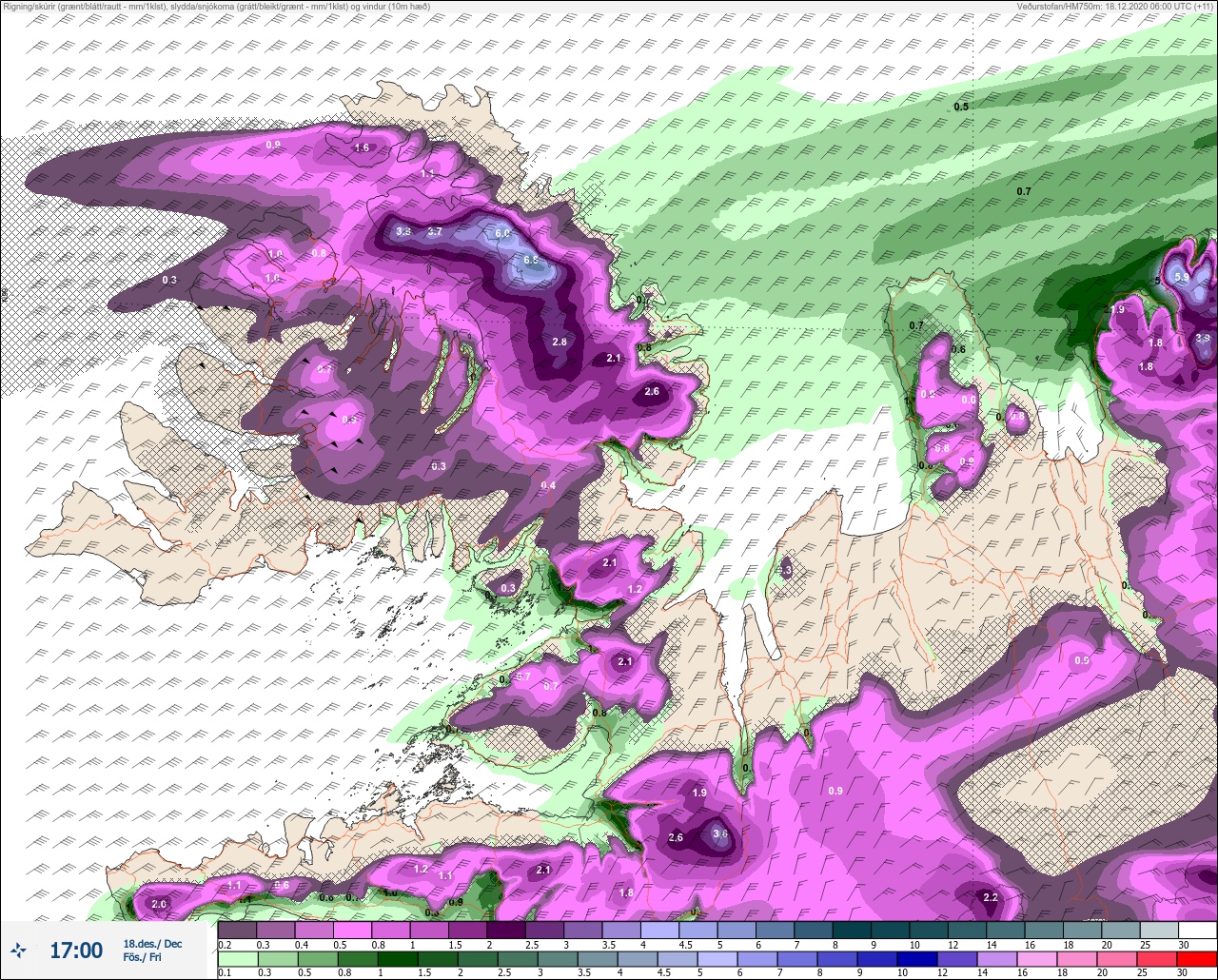
Task: Select the red 30 swatch in lower legend row
Action: click(1197, 960)
